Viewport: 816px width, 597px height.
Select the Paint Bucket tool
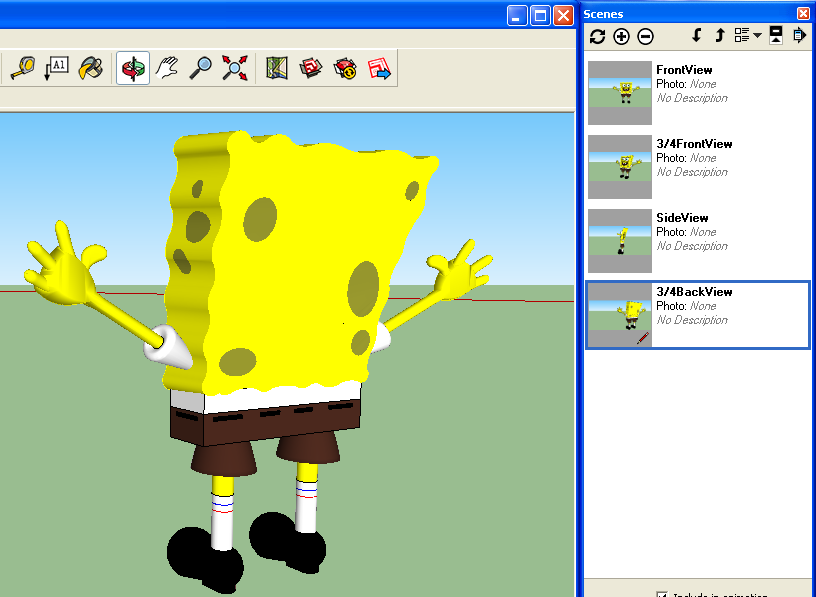coord(91,68)
